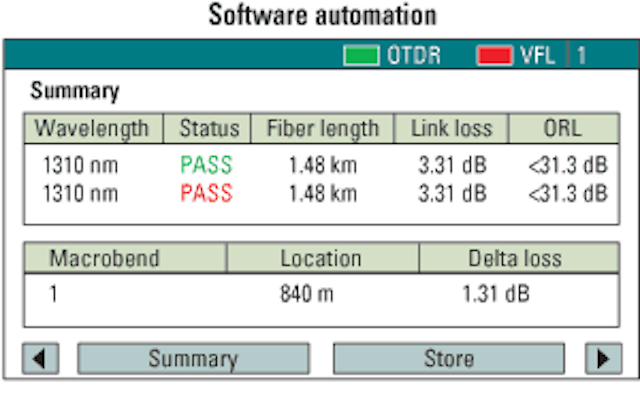Viewport: 640px width, 405px height.
Task: Click the VFL label in header bar
Action: [538, 55]
